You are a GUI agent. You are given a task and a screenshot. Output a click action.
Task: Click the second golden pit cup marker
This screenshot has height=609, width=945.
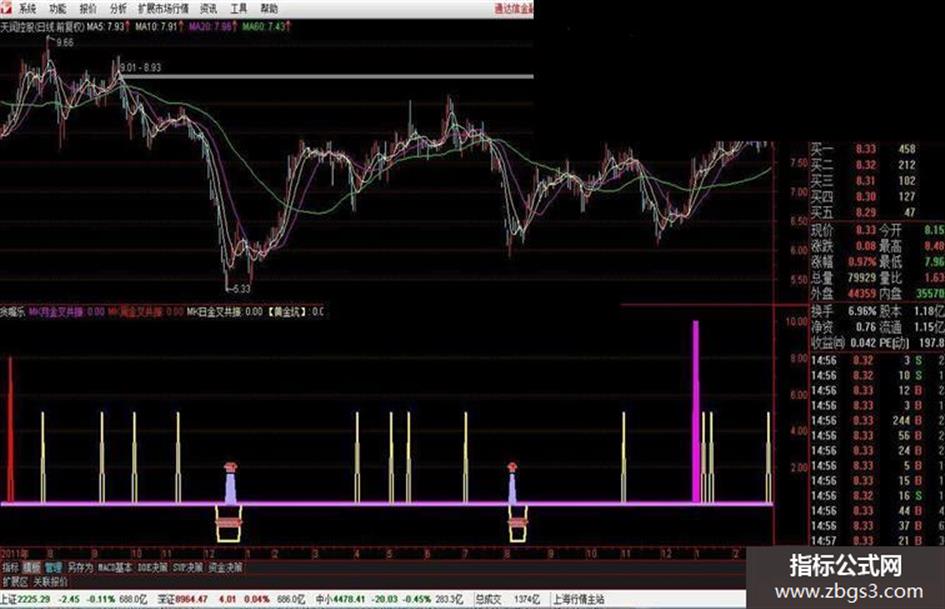[518, 523]
